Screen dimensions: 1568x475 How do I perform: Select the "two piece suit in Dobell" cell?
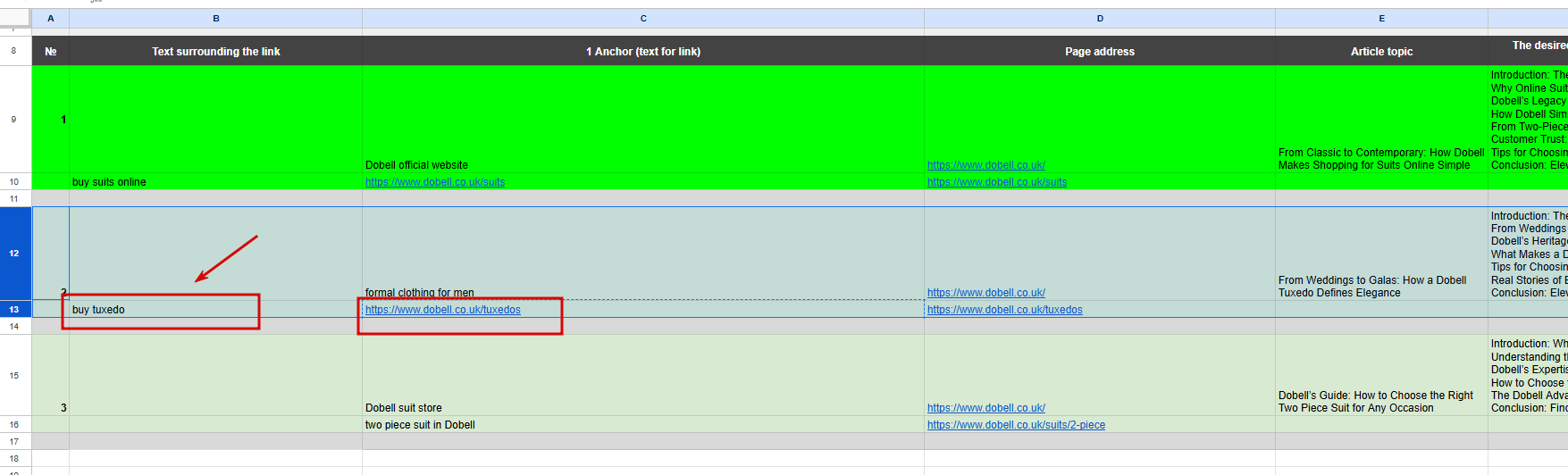(x=642, y=424)
